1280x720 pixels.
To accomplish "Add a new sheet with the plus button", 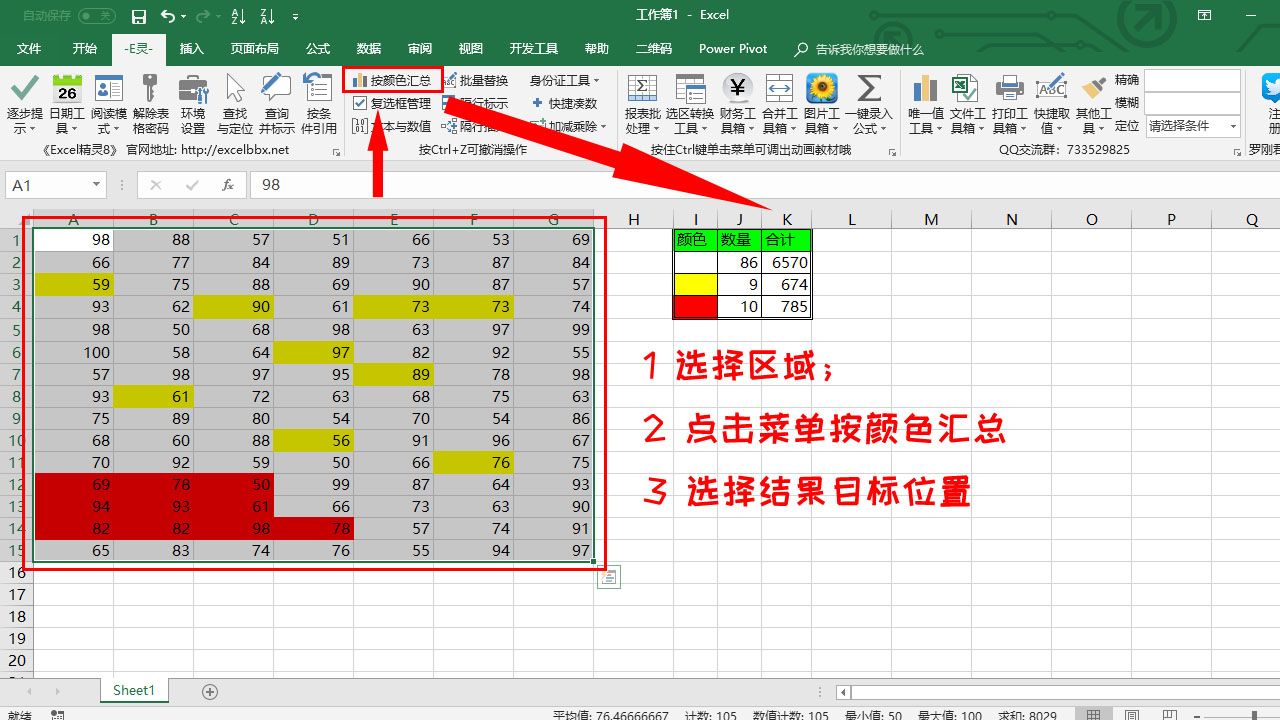I will pyautogui.click(x=208, y=690).
